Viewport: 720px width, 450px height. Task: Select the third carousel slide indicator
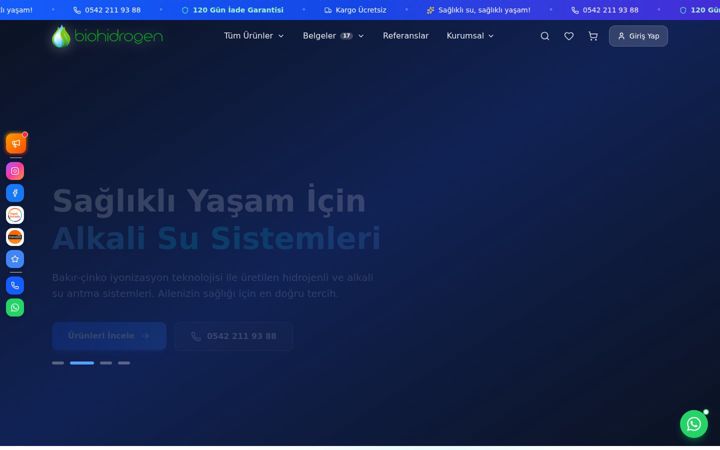[x=106, y=363]
